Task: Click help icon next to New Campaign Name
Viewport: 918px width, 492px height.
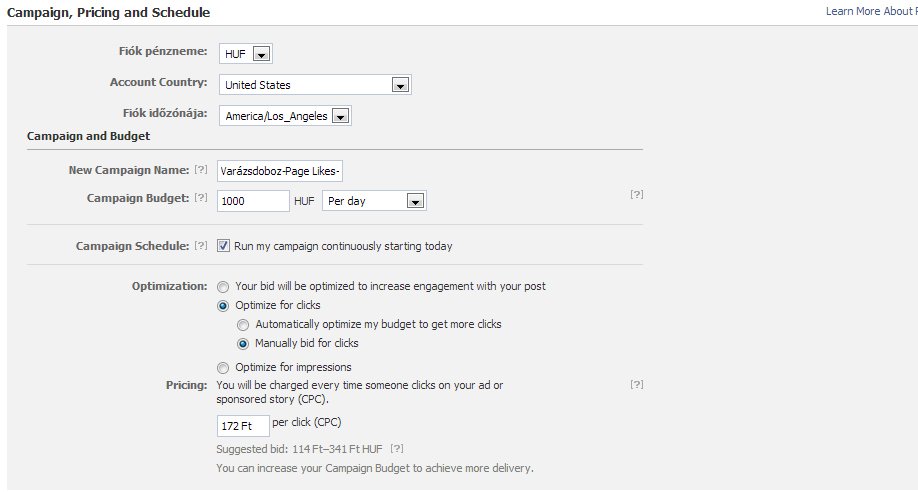Action: coord(200,171)
